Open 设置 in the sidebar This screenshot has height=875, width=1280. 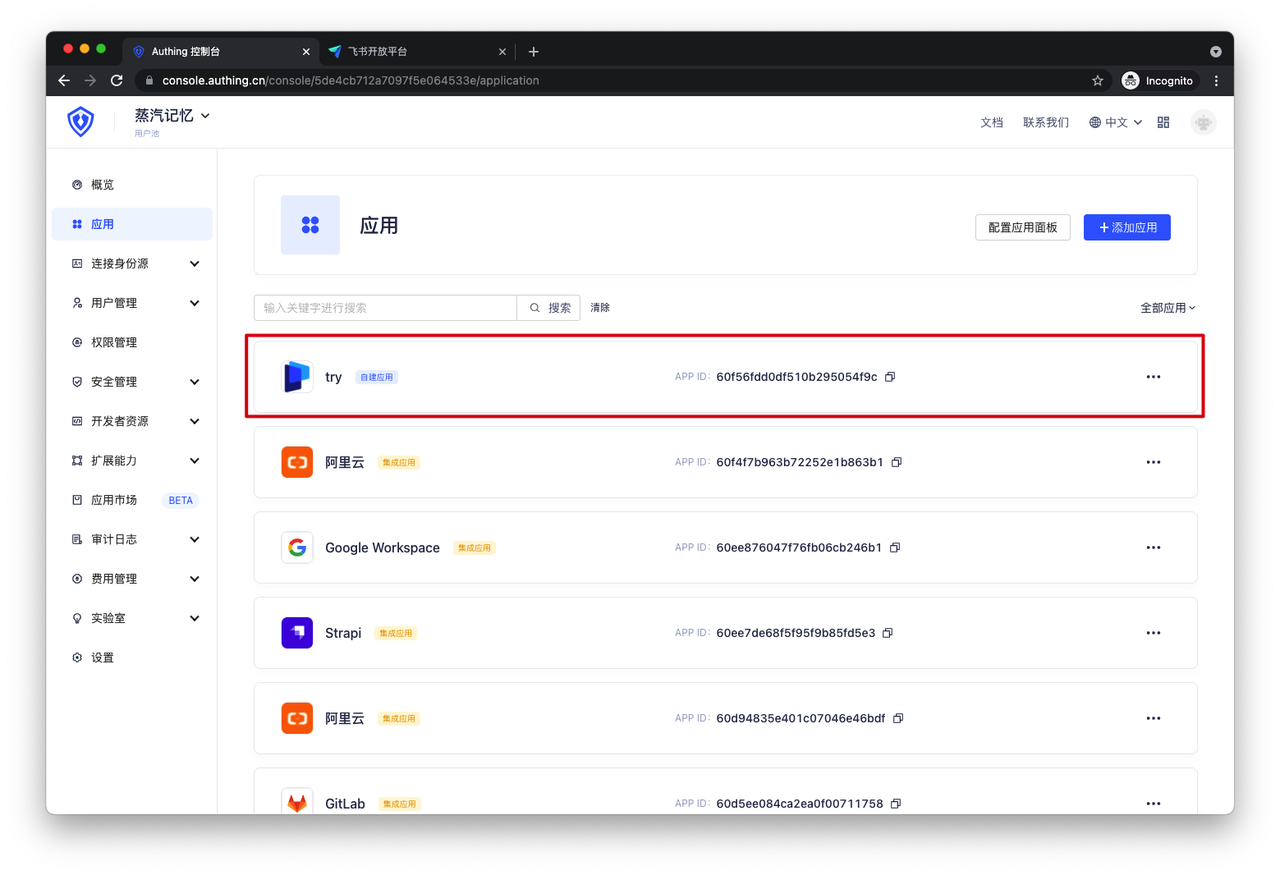[x=133, y=658]
